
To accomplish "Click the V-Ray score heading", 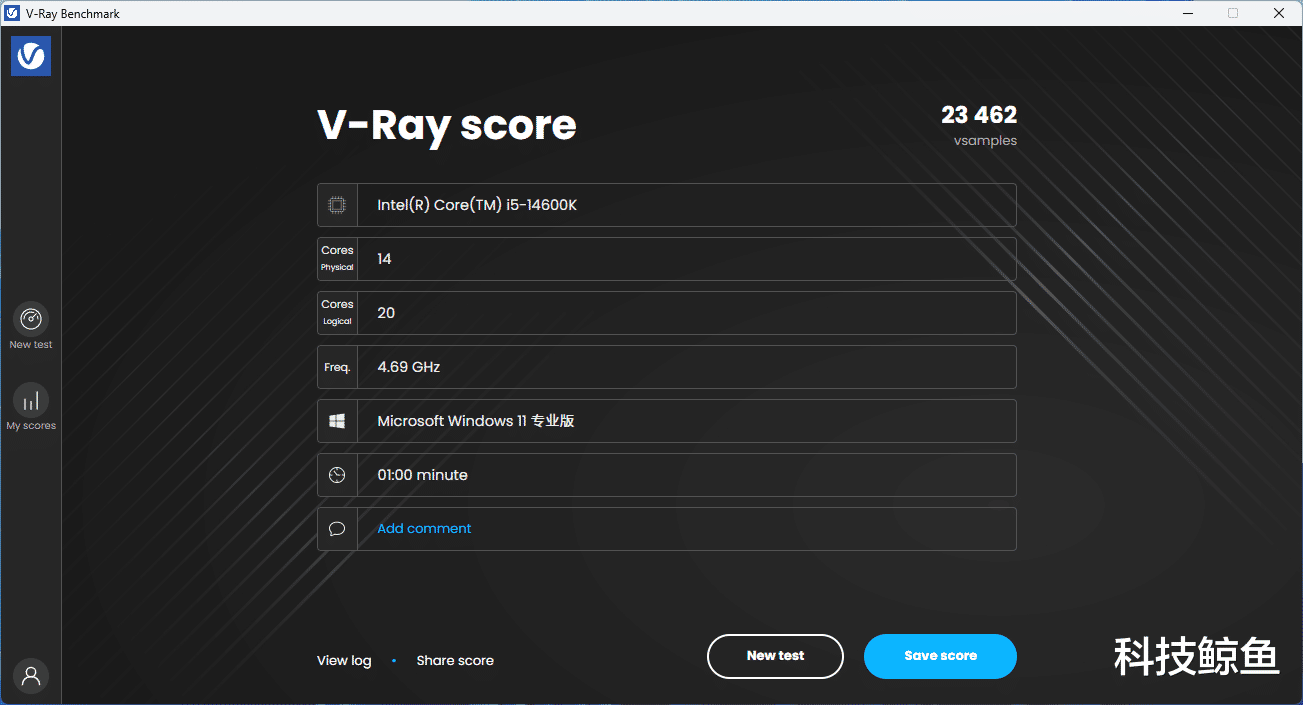I will click(x=447, y=126).
